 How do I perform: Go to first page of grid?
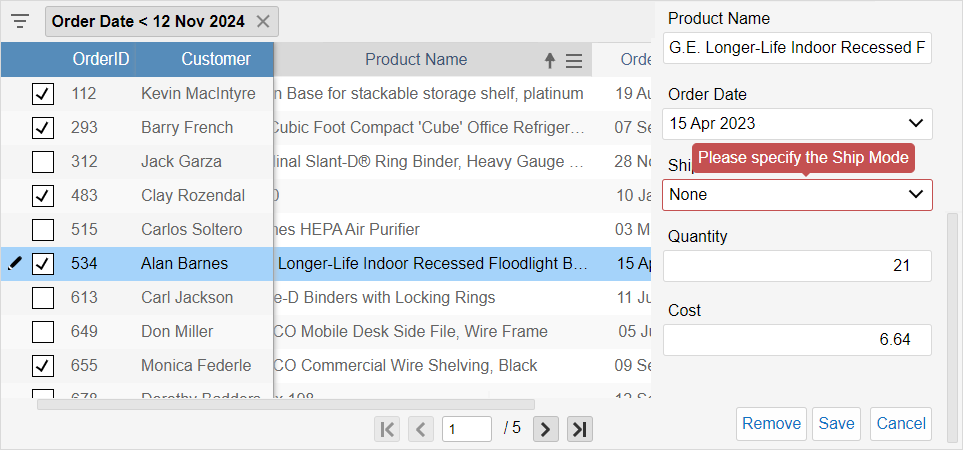point(387,429)
